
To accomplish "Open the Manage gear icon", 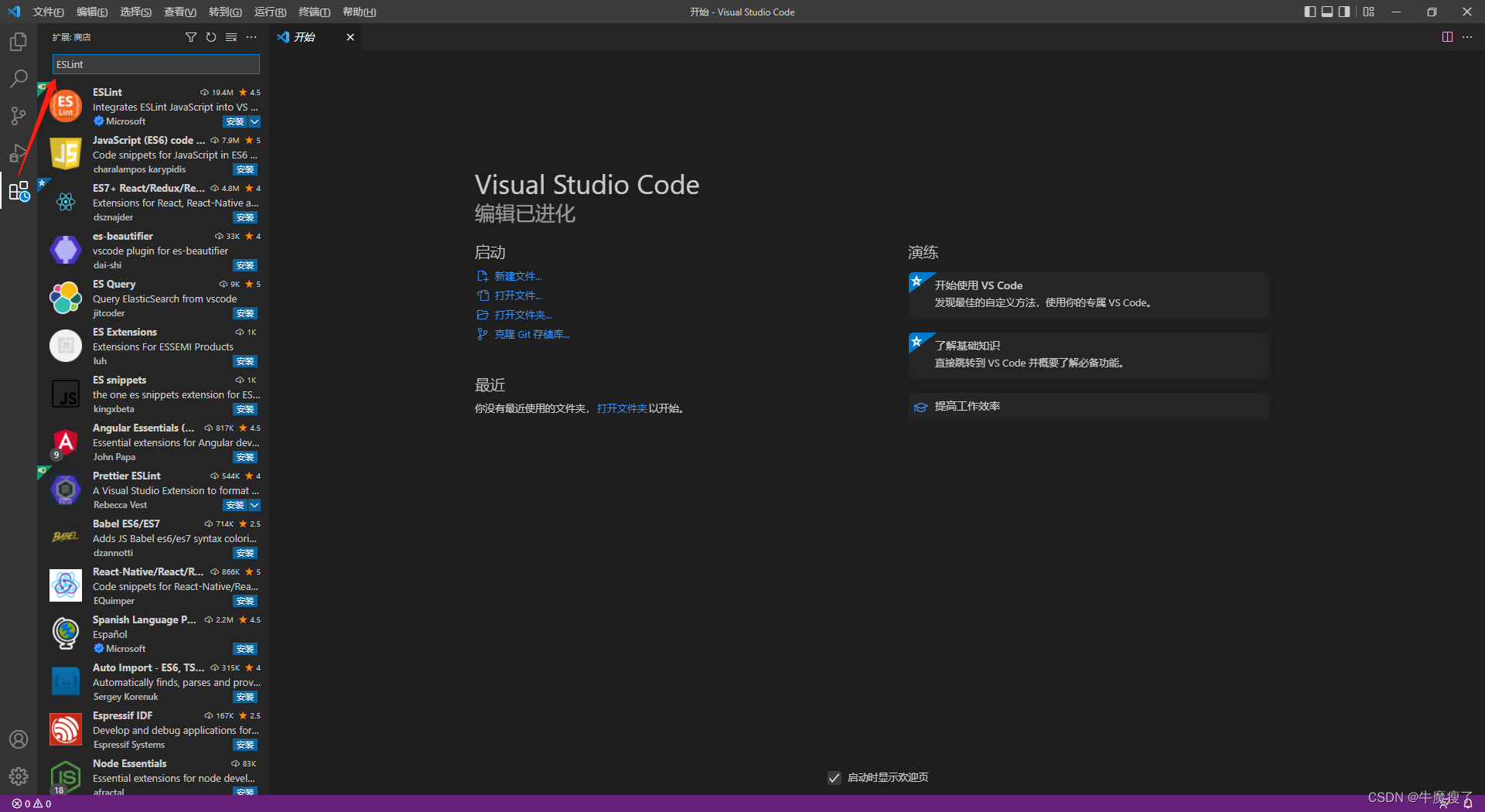I will tap(19, 776).
